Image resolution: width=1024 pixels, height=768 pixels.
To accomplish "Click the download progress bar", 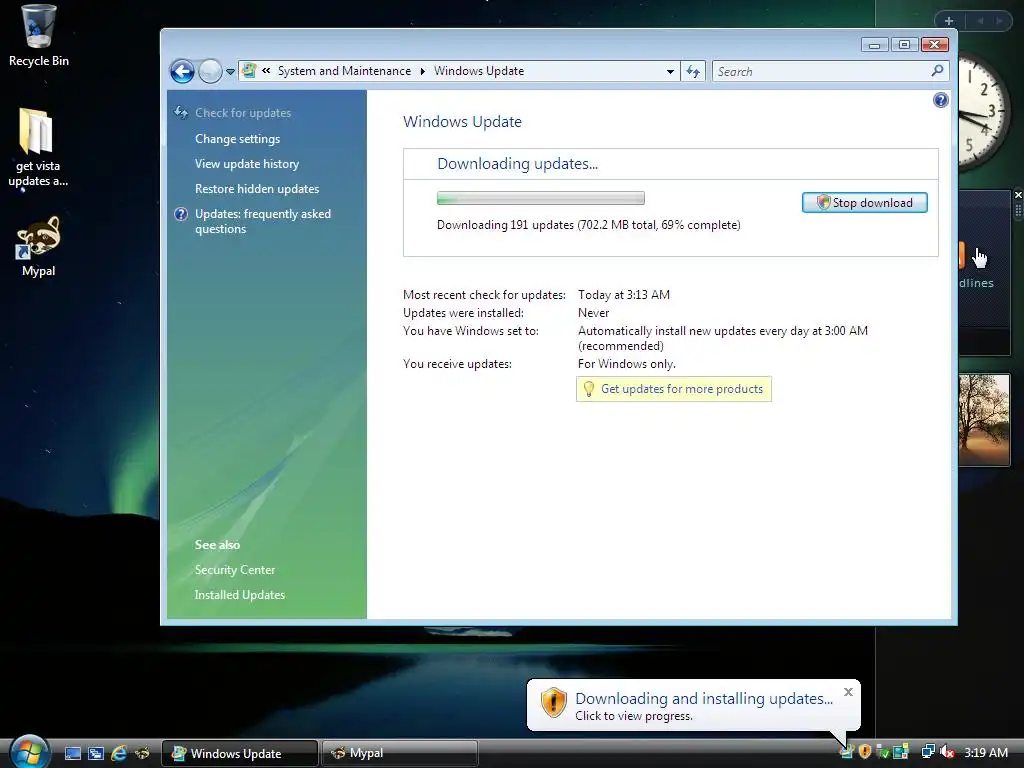I will coord(541,198).
